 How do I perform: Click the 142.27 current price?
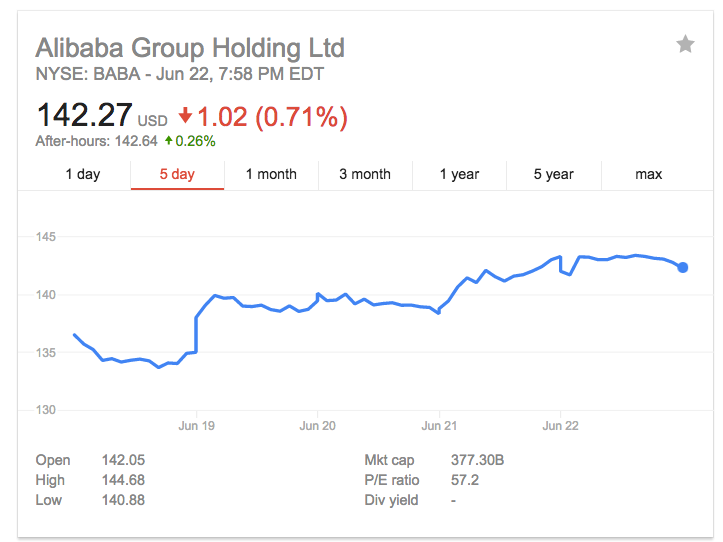[x=84, y=116]
